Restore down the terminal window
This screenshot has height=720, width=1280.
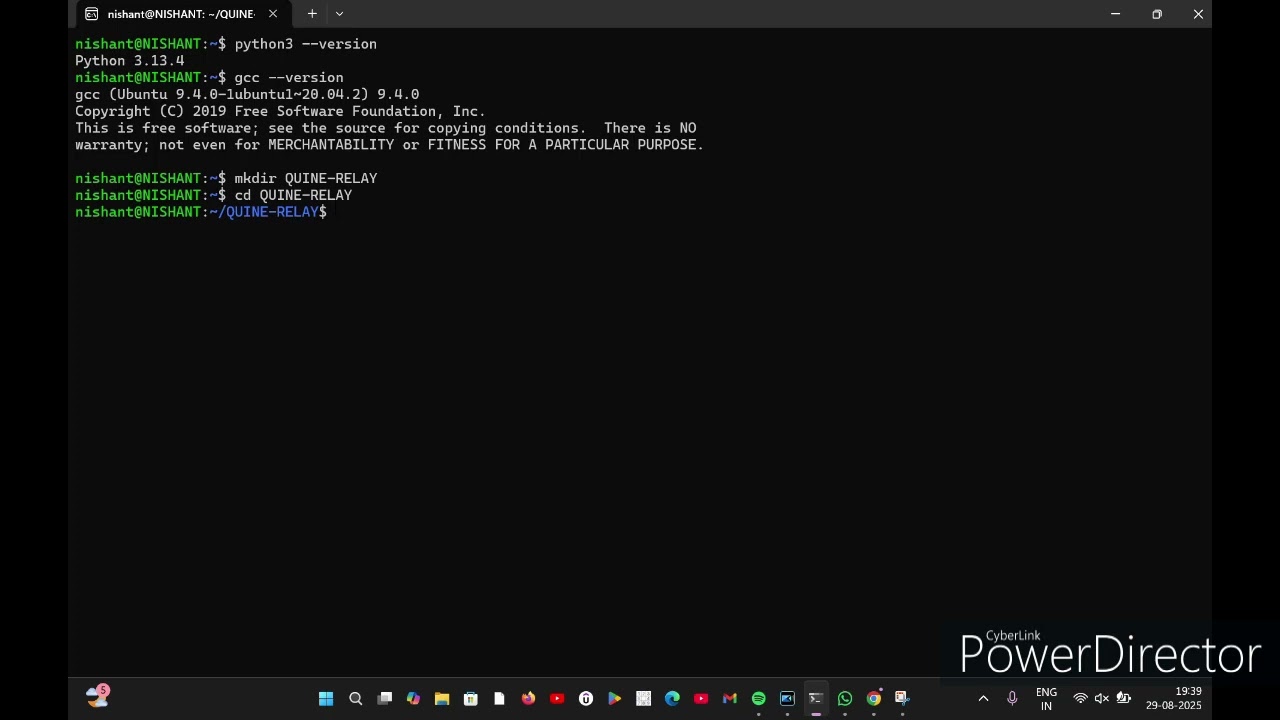click(1156, 14)
